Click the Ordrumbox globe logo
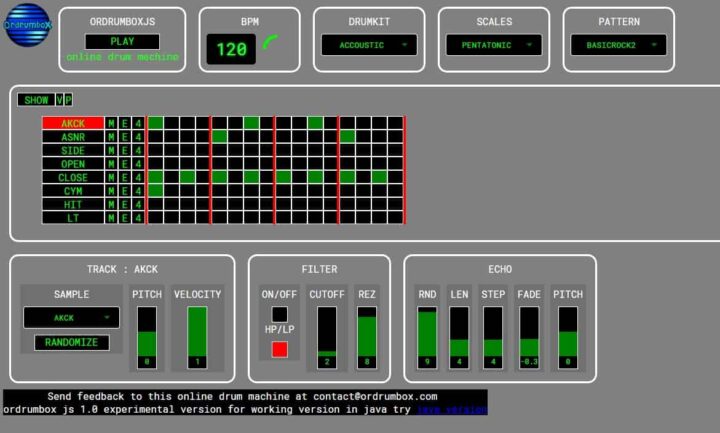The image size is (720, 433). tap(28, 27)
